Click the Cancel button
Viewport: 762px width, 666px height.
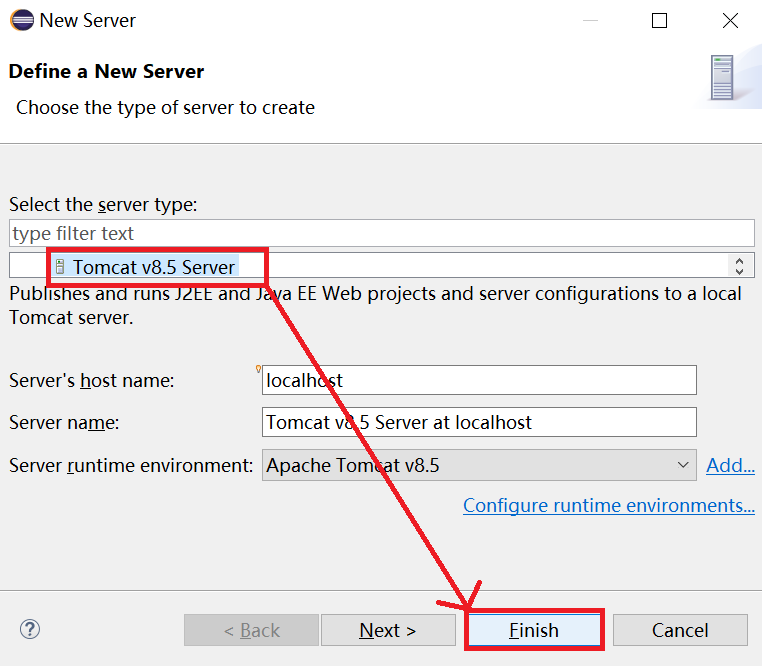tap(680, 630)
